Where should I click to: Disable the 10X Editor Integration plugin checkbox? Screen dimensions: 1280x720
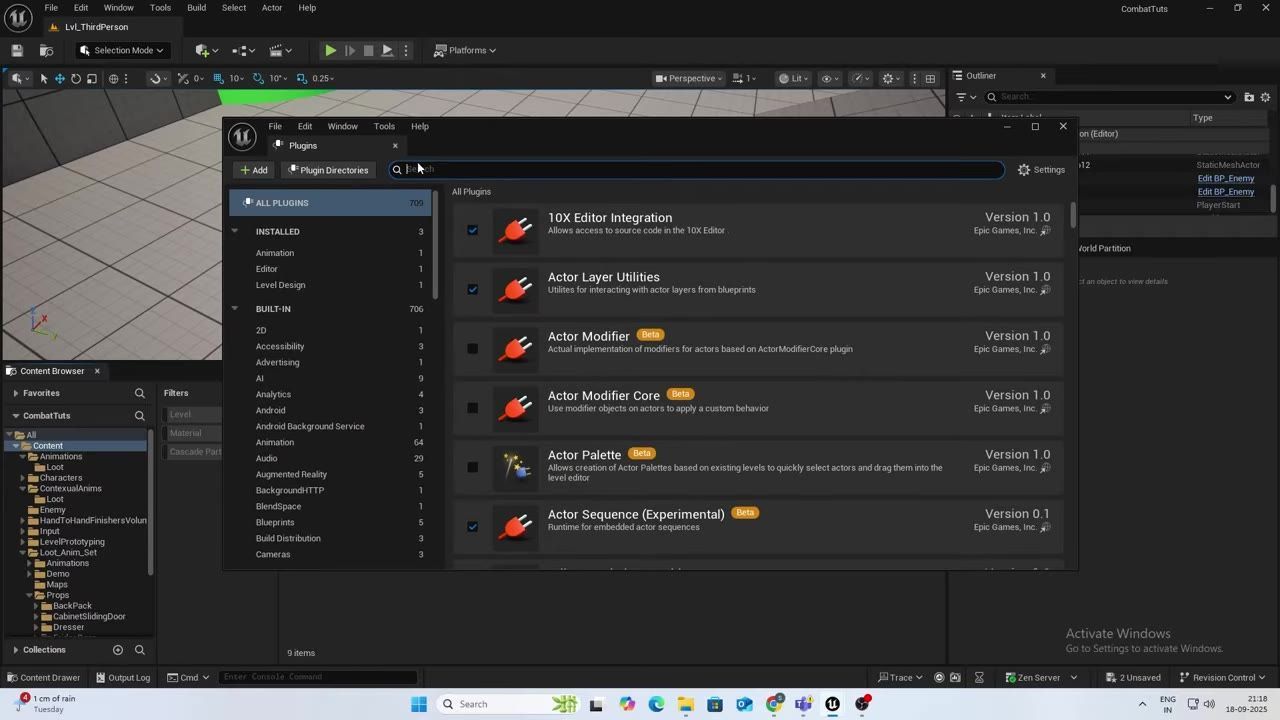point(473,230)
